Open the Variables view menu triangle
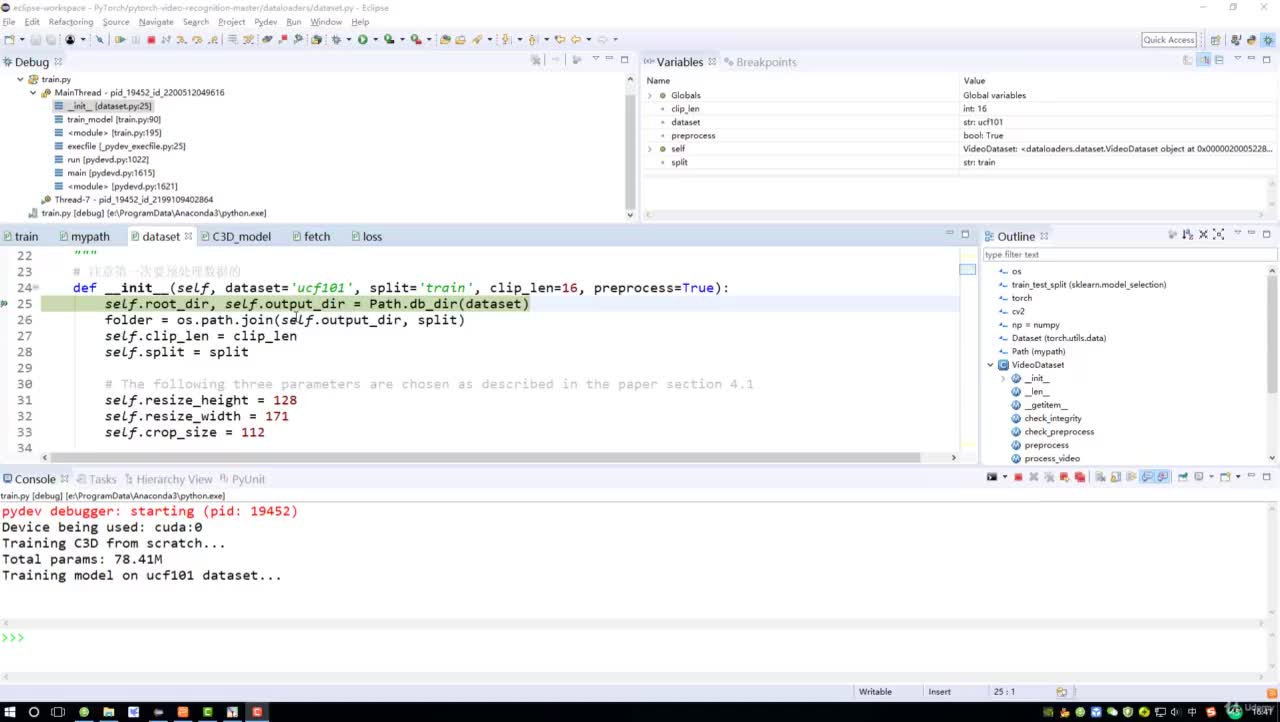Viewport: 1280px width, 722px height. coord(1238,60)
